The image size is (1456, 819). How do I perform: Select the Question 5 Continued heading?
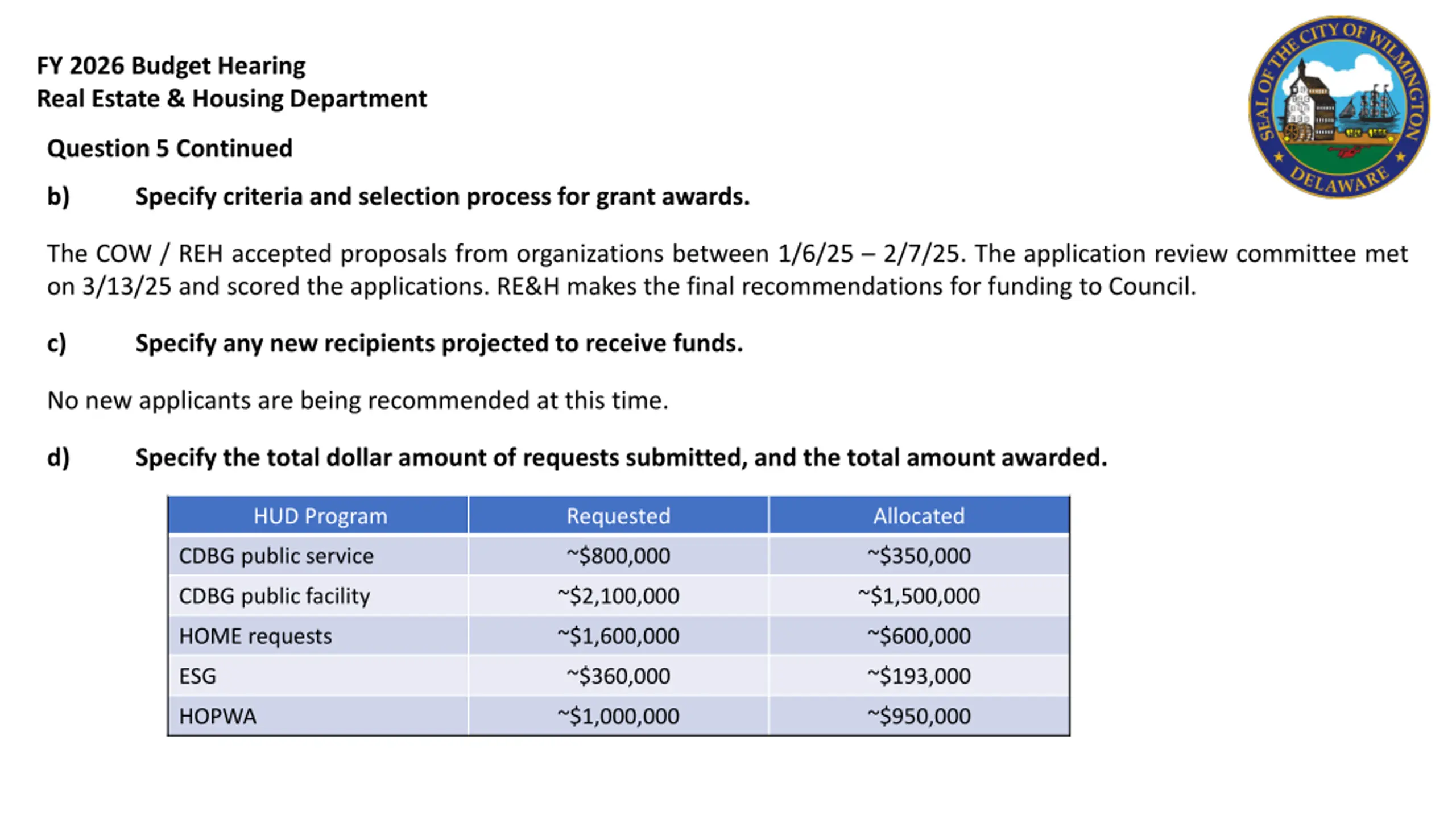tap(169, 148)
